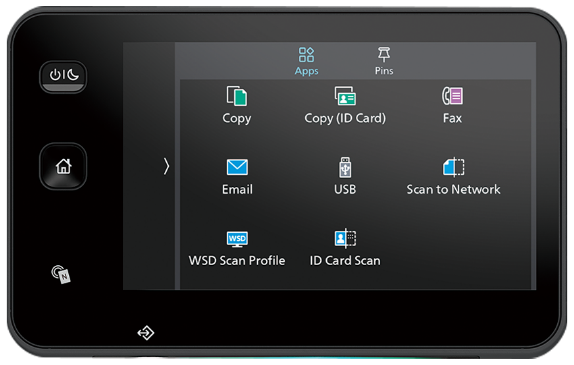Tap the data indicator diamond icon

[x=146, y=333]
